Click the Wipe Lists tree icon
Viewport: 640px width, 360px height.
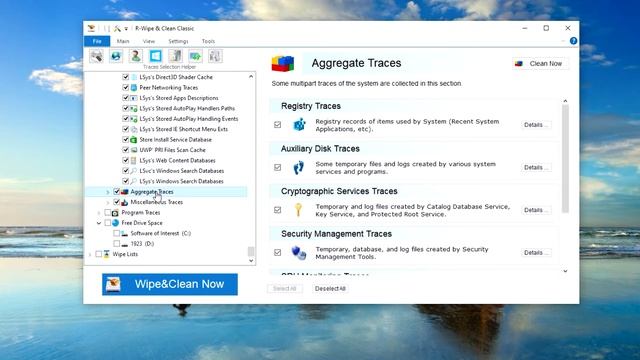coord(107,254)
